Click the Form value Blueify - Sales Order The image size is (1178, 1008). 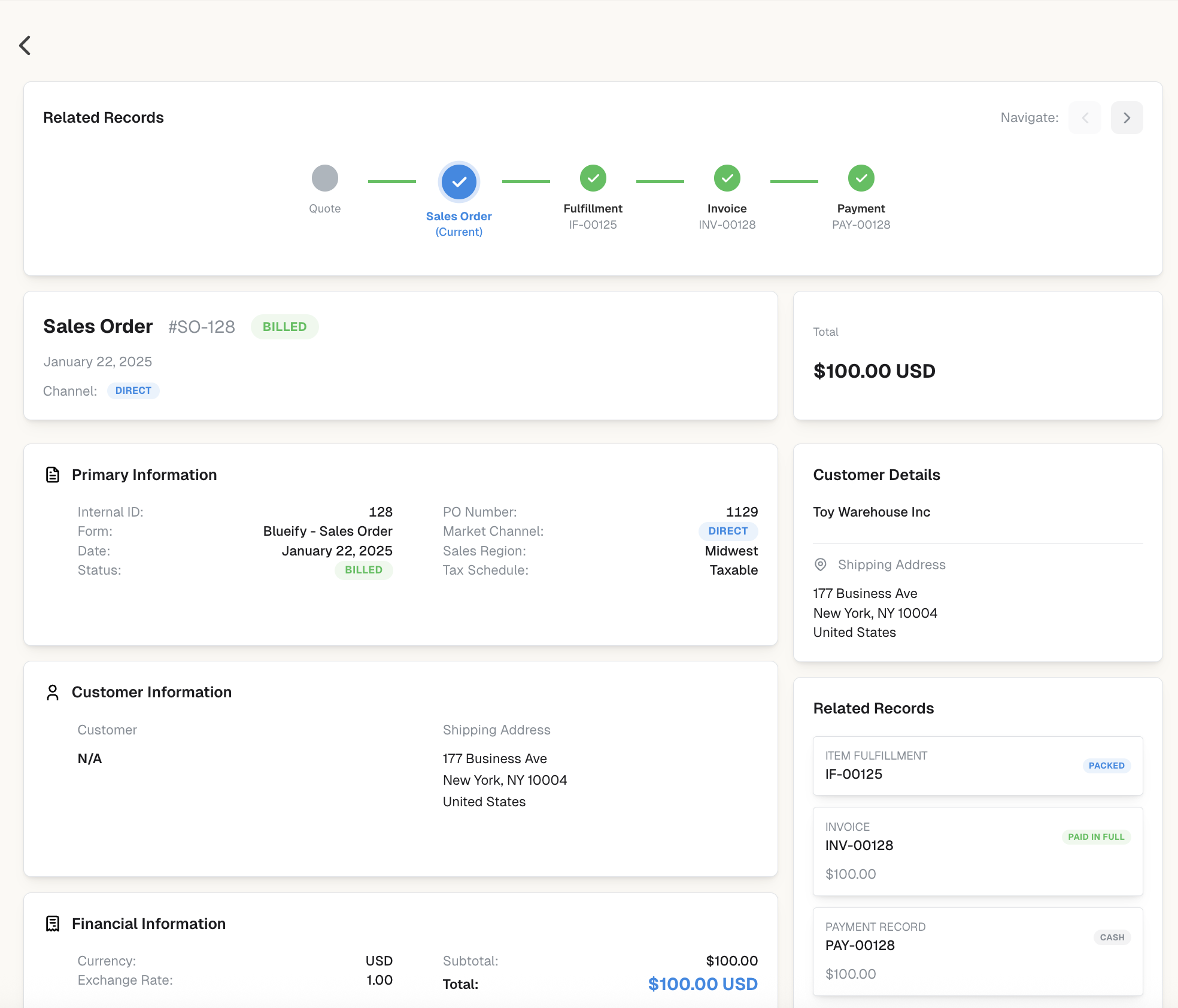[328, 532]
